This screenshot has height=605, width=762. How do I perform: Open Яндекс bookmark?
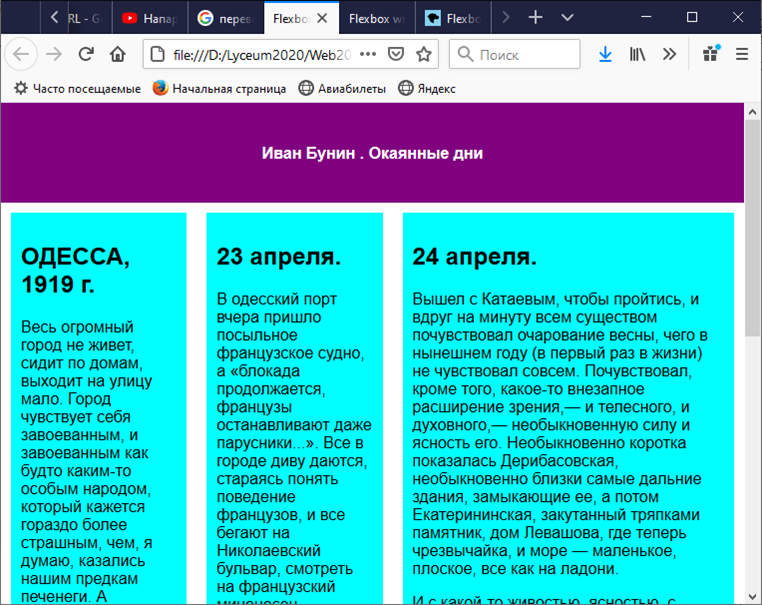tap(427, 88)
